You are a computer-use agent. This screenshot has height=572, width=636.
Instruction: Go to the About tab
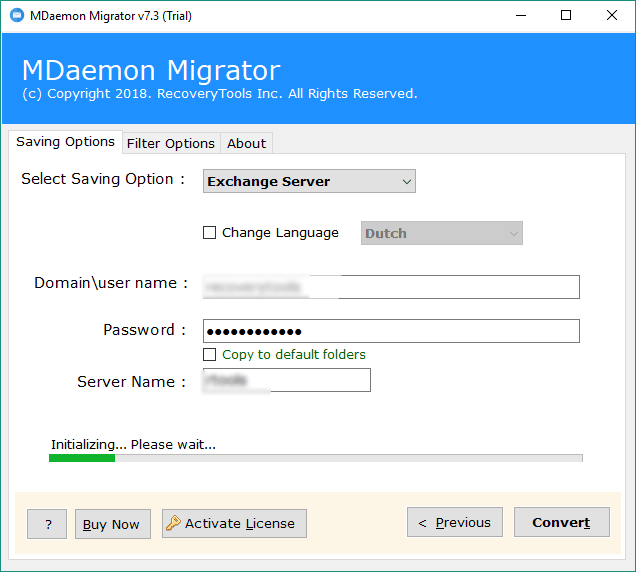tap(247, 143)
